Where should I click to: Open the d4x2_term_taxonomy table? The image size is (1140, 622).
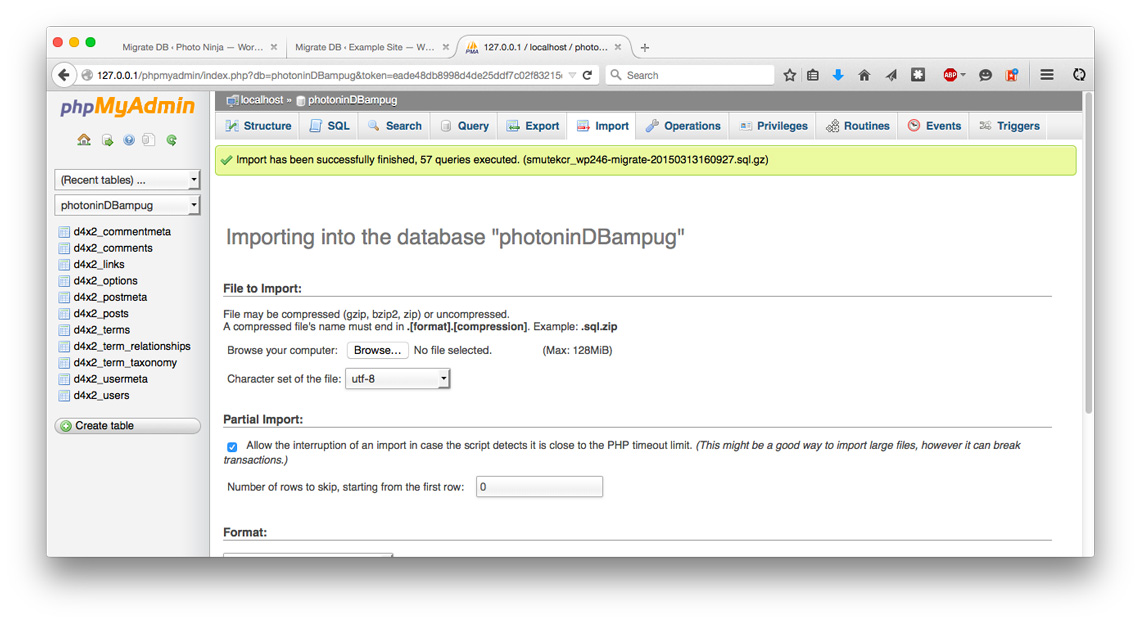click(125, 363)
